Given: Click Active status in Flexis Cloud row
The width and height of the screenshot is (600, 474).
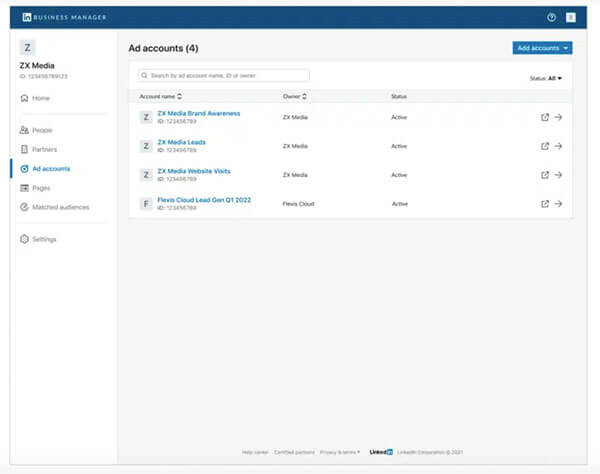Looking at the screenshot, I should pyautogui.click(x=400, y=204).
